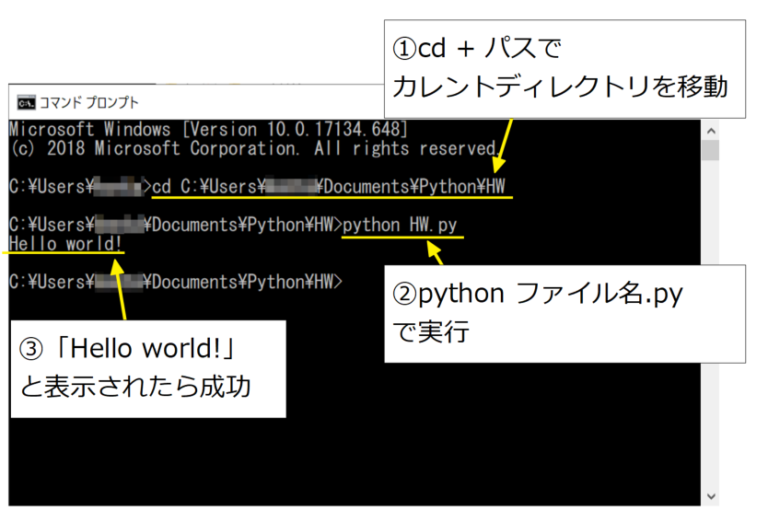Viewport: 768px width, 522px height.
Task: Click the python HW.py command
Action: (x=402, y=226)
